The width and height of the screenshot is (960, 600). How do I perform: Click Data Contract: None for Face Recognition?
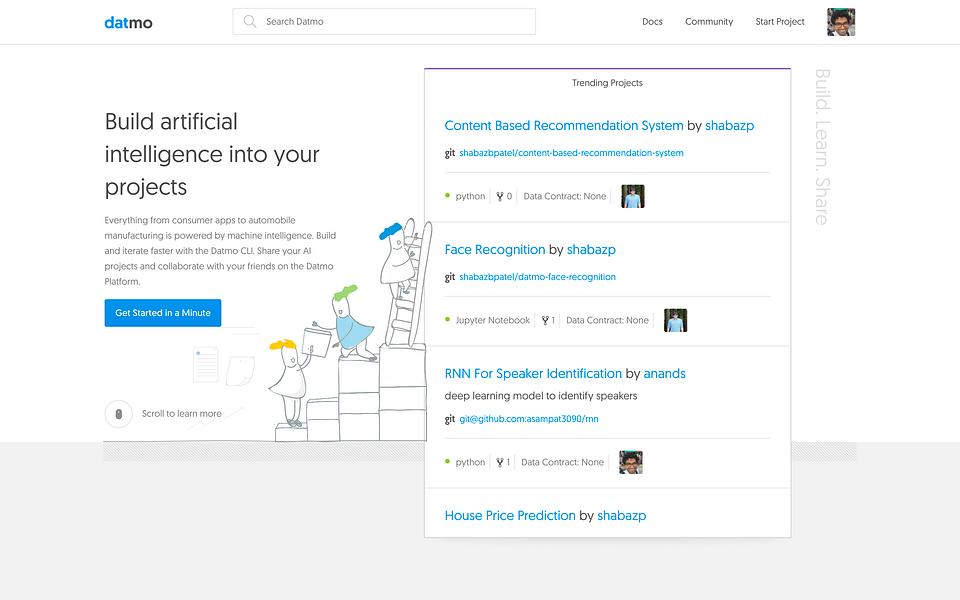[607, 321]
